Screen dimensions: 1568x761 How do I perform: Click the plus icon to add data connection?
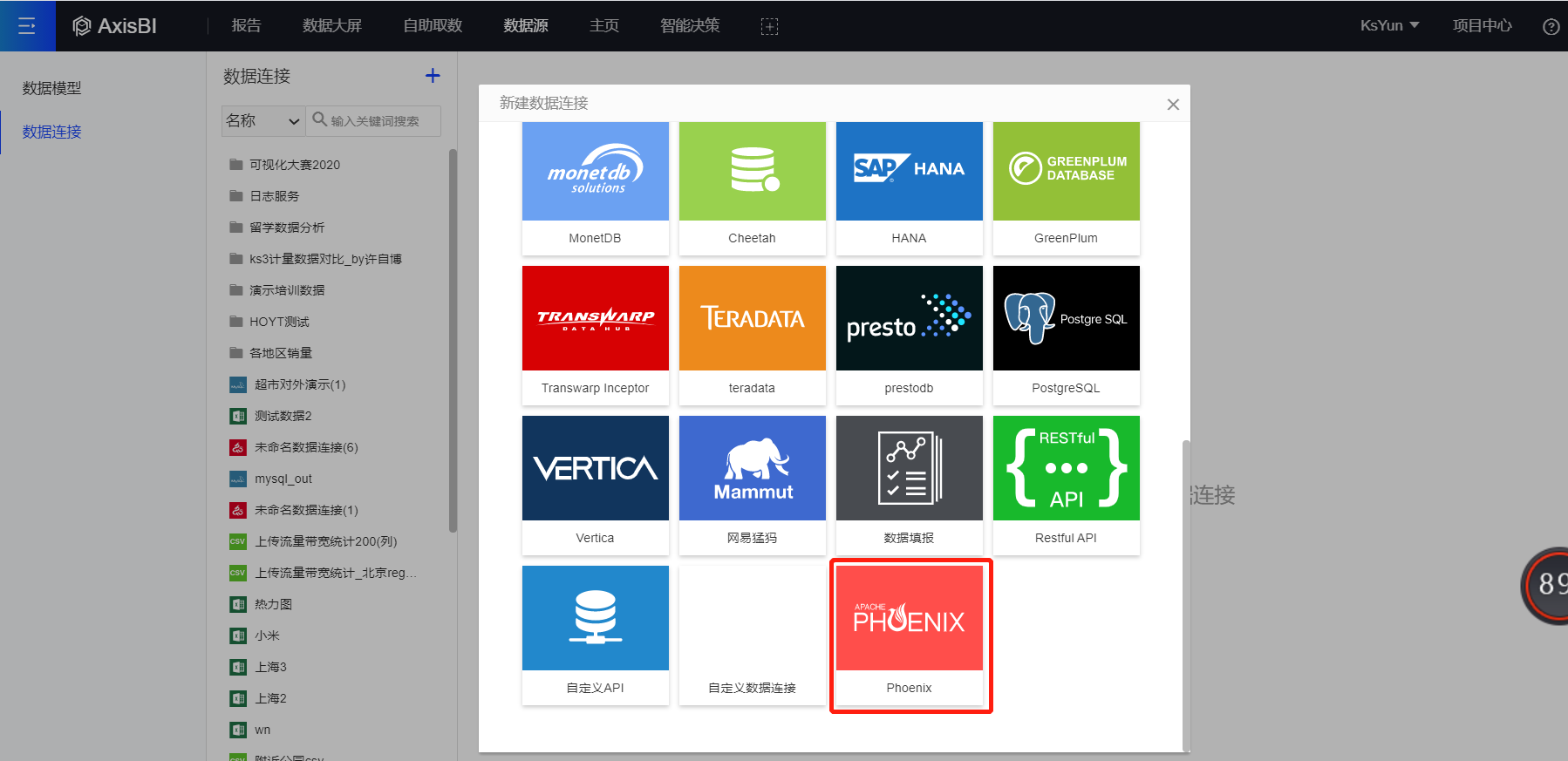pyautogui.click(x=433, y=76)
